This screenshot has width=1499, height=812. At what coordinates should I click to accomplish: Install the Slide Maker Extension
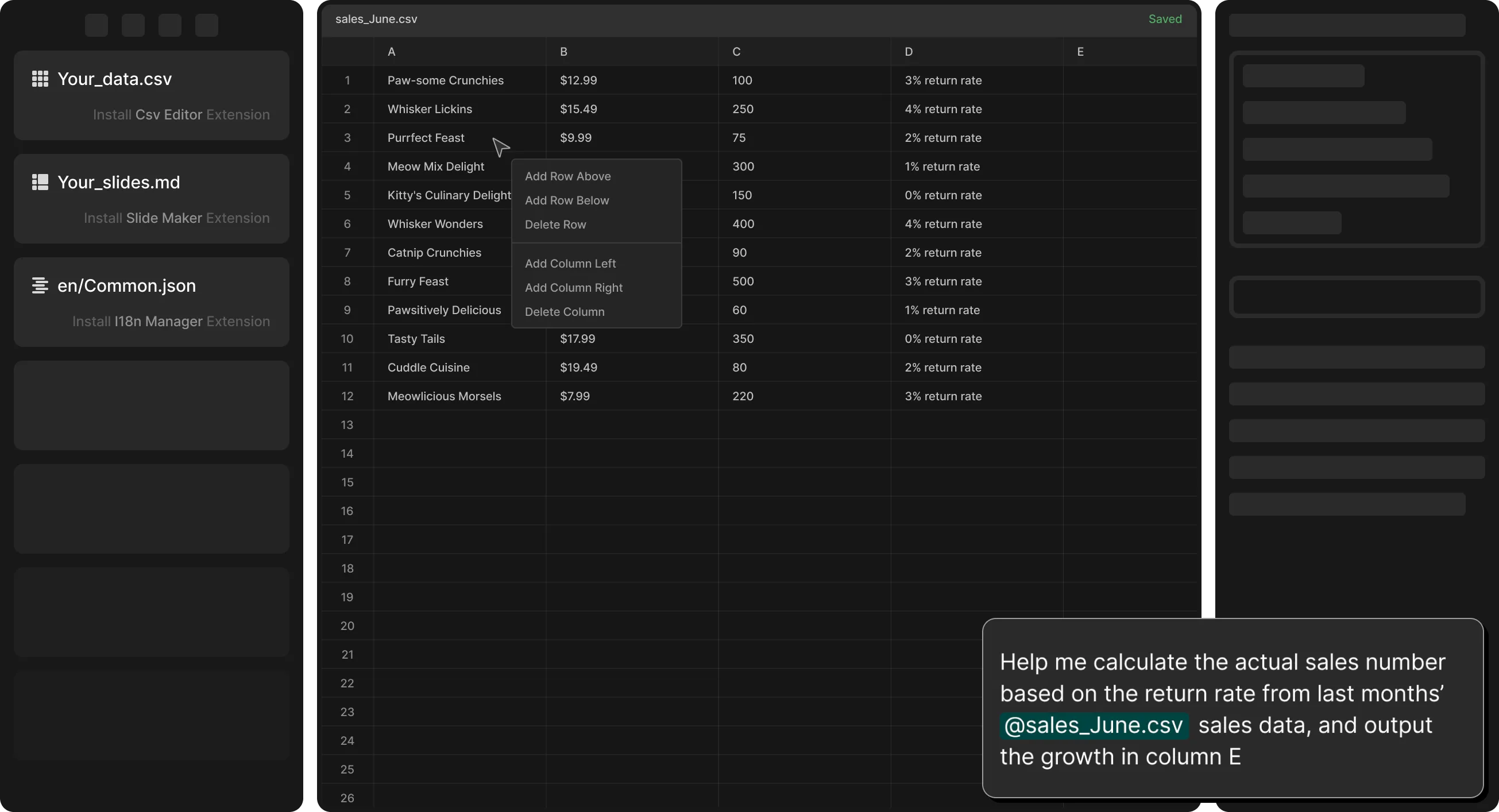(x=176, y=218)
